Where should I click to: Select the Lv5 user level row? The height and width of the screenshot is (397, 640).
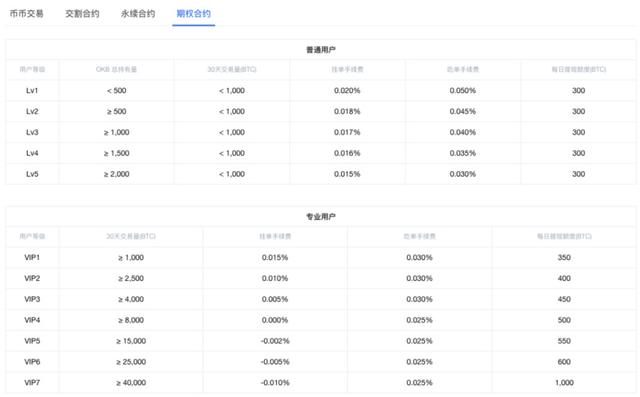pos(321,174)
